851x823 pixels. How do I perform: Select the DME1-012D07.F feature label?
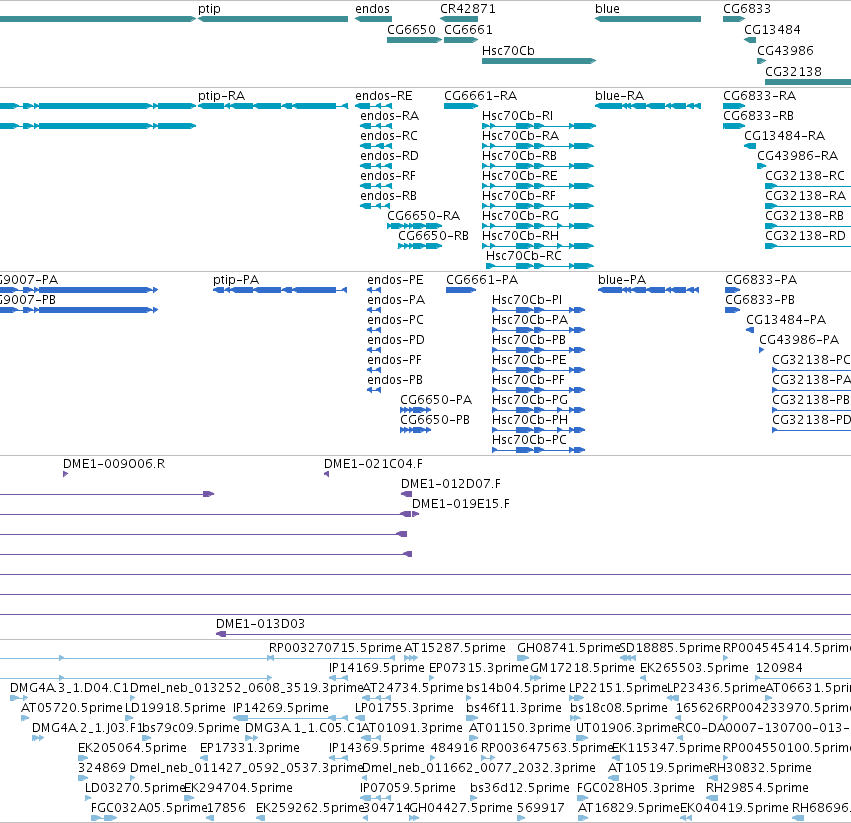451,484
